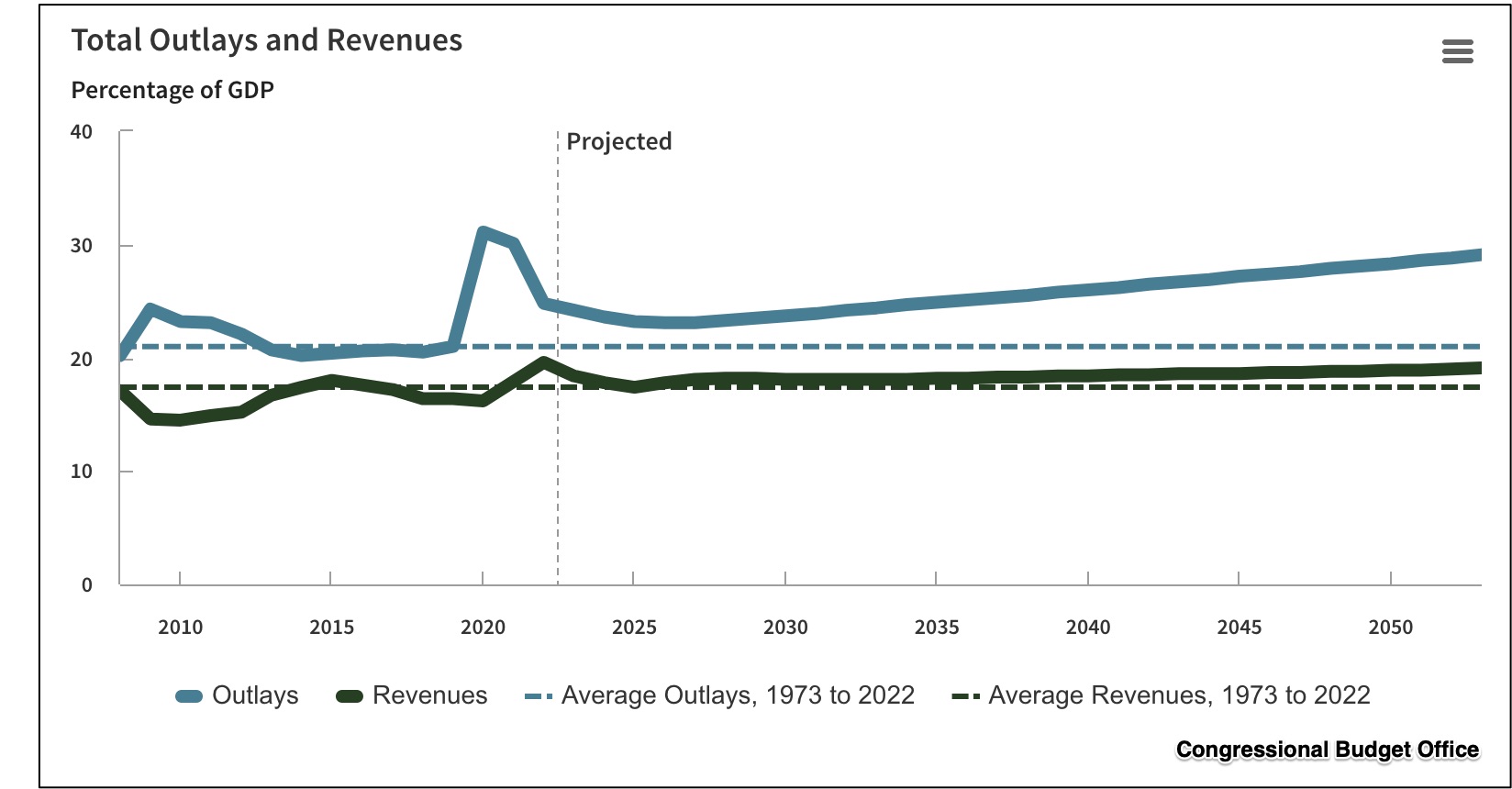
Task: Click the 2030 x-axis label
Action: point(785,628)
